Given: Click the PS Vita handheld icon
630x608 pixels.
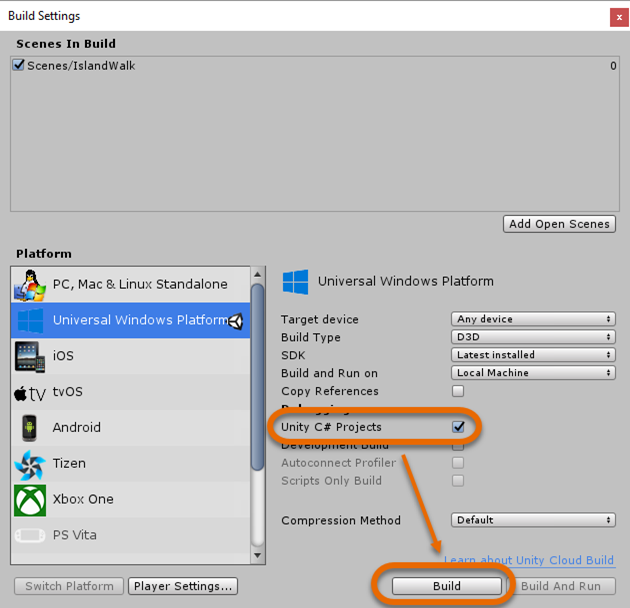Looking at the screenshot, I should click(x=30, y=535).
